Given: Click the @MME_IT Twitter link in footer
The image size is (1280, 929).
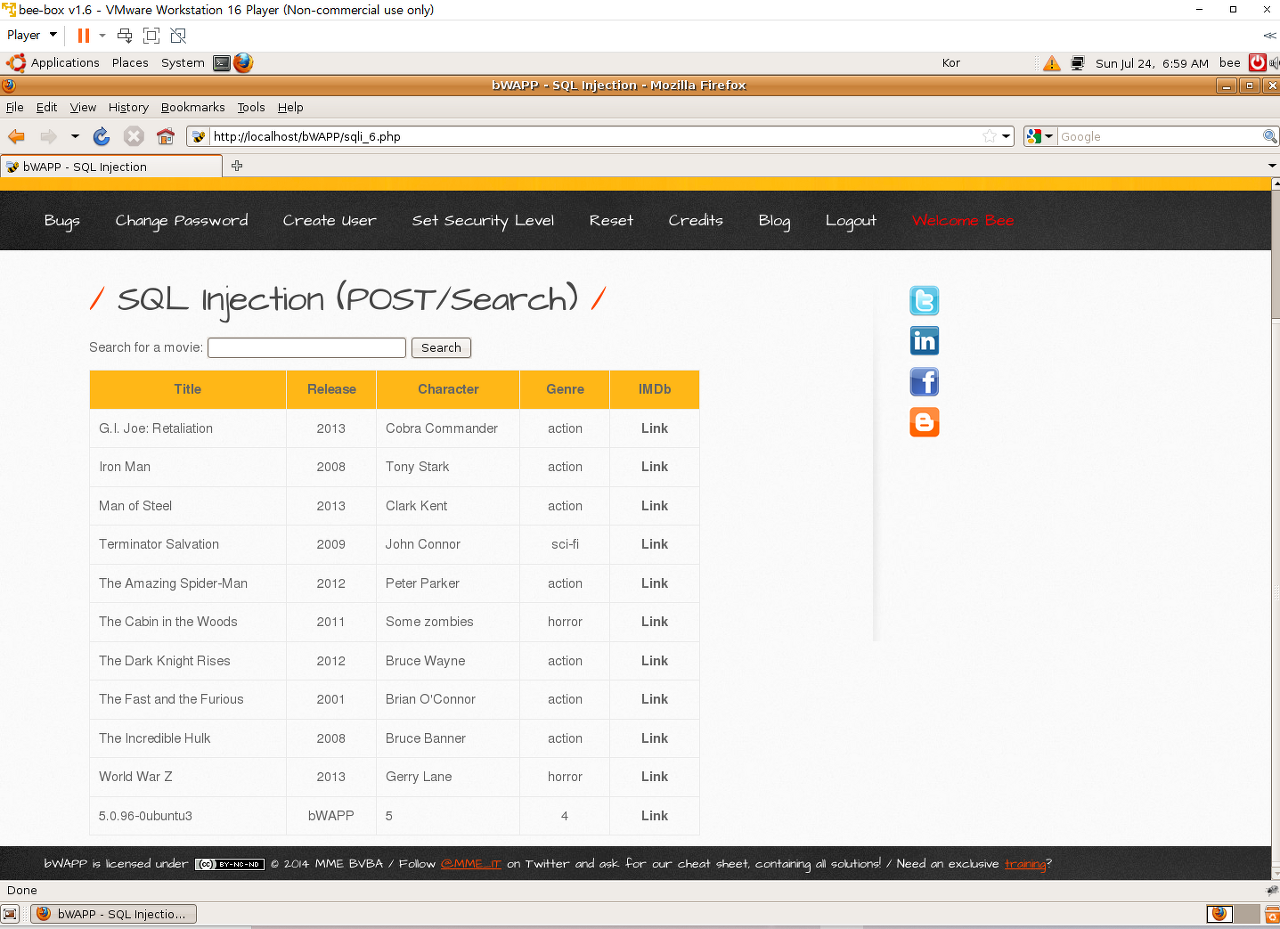Looking at the screenshot, I should pos(471,864).
